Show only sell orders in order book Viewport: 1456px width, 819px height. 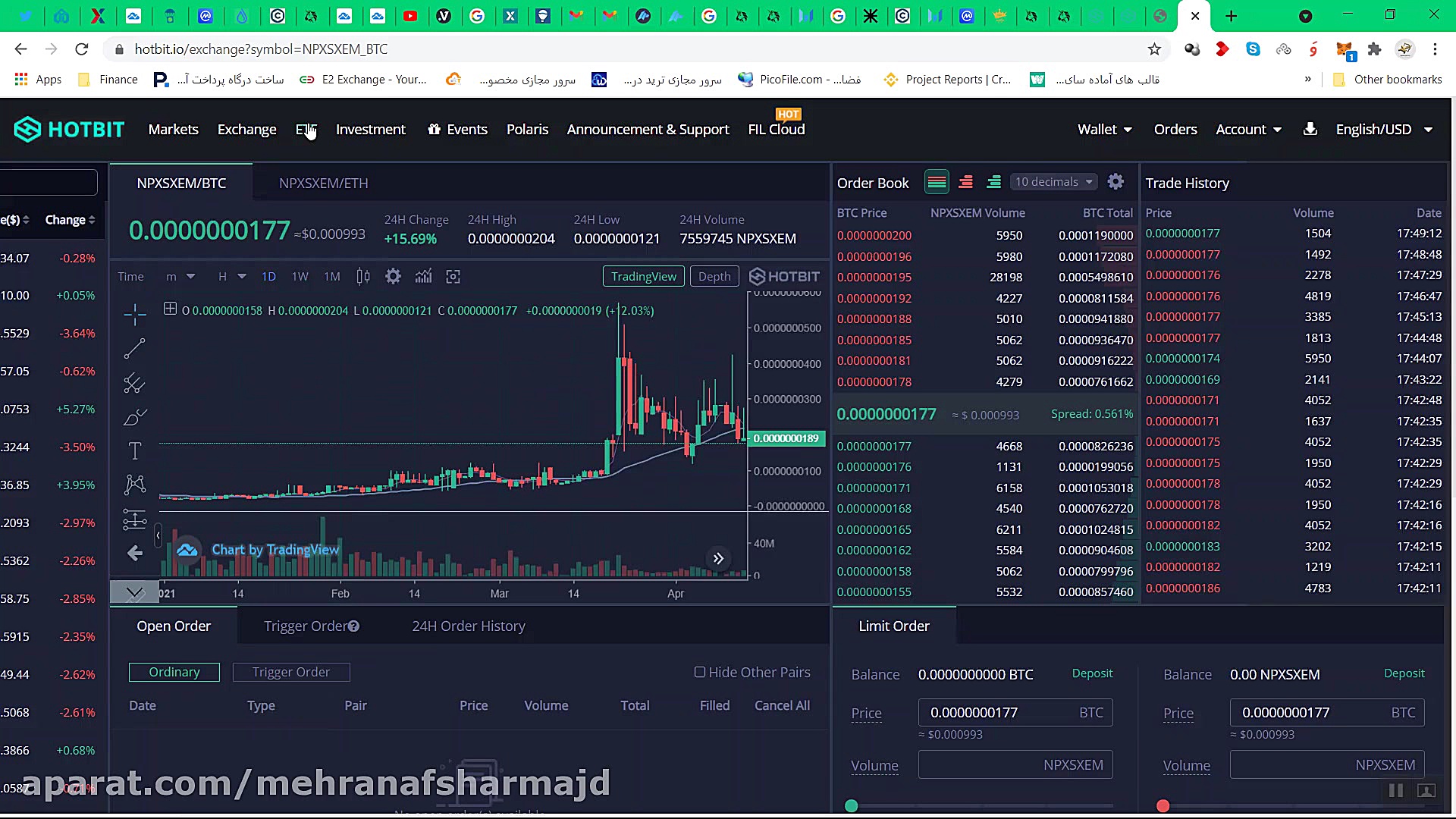click(x=965, y=182)
